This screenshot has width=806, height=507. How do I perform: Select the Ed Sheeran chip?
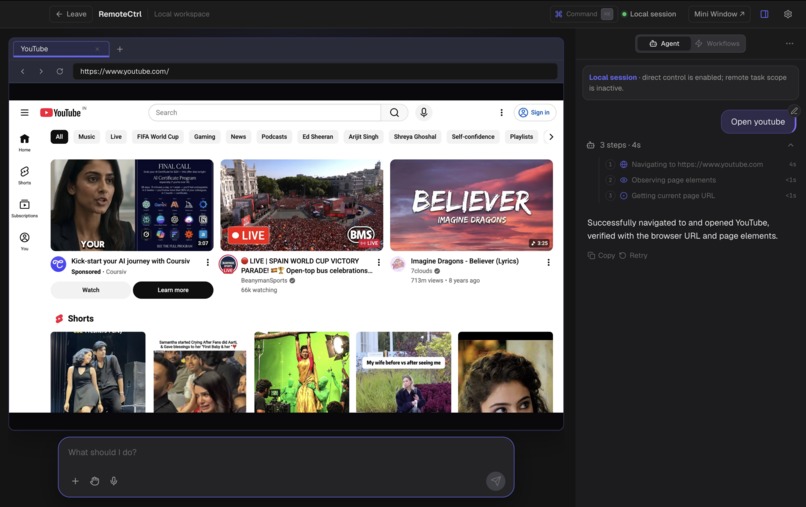point(318,137)
